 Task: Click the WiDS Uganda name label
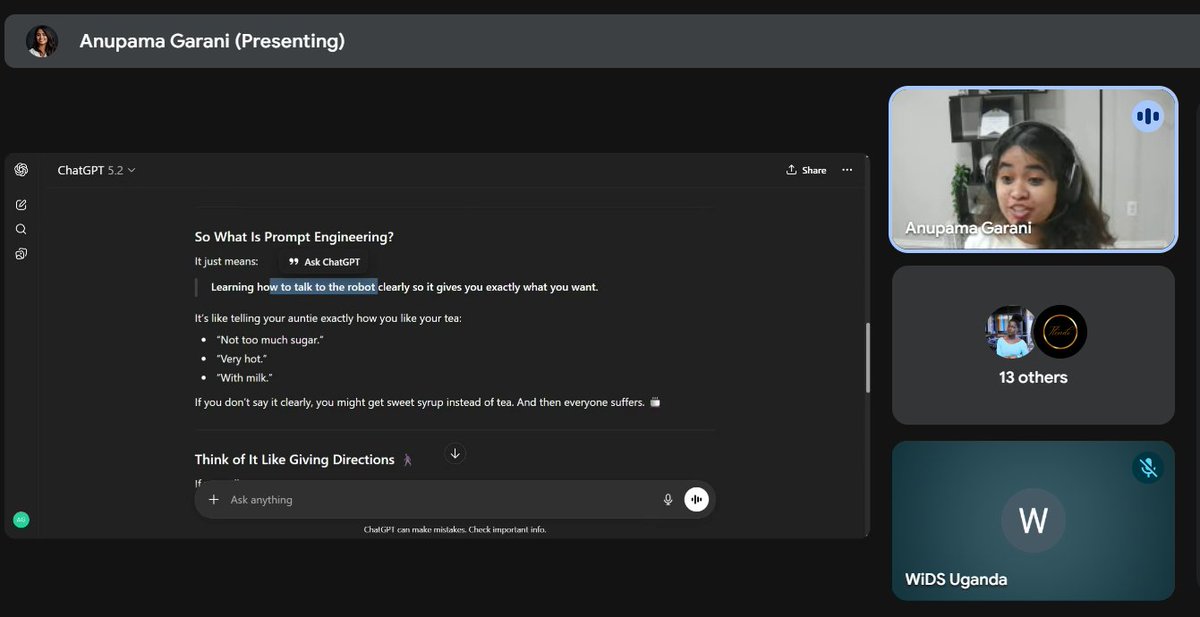[957, 579]
